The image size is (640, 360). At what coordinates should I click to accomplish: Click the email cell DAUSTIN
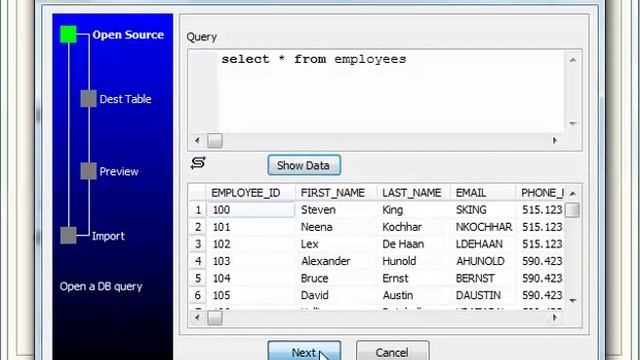pos(483,295)
